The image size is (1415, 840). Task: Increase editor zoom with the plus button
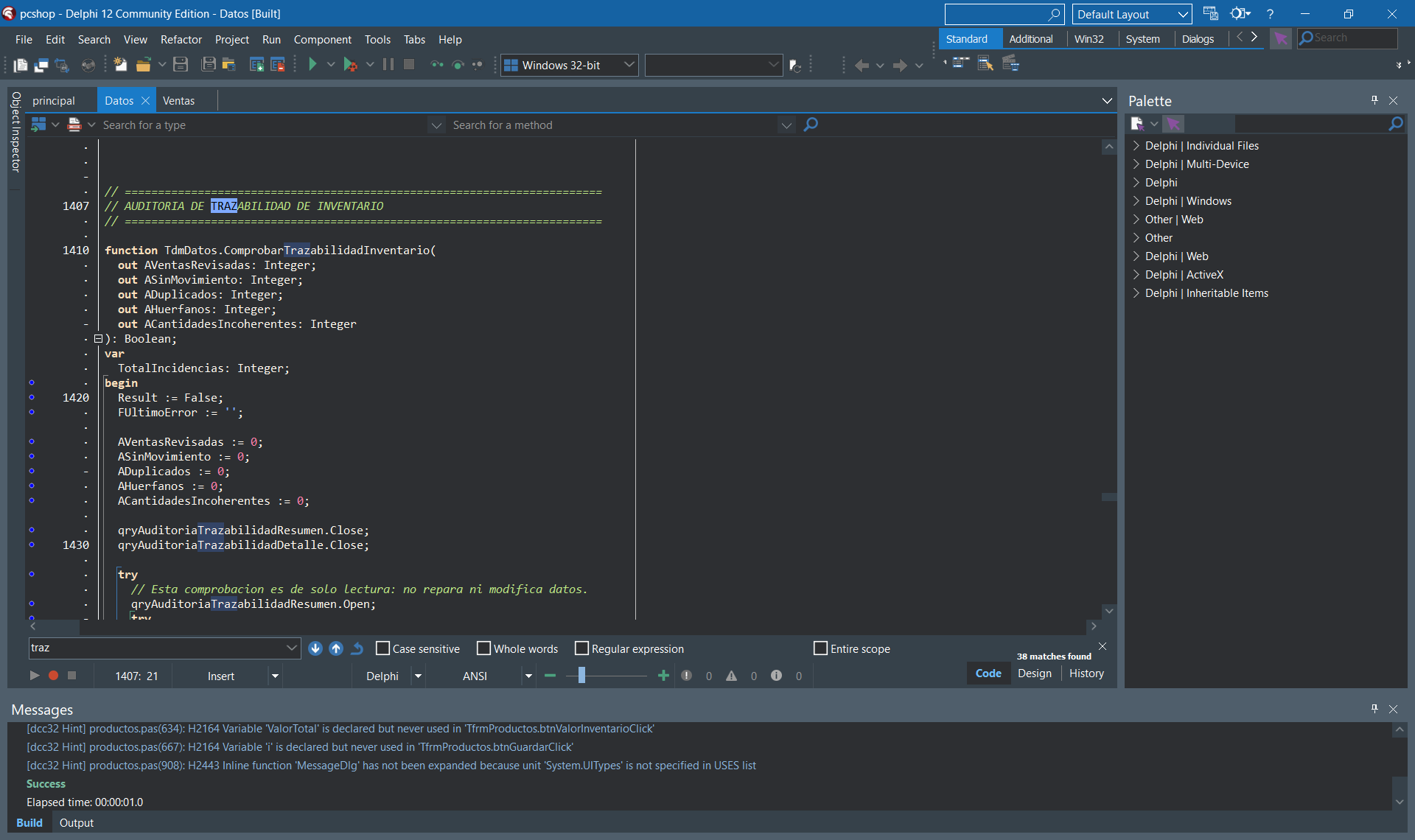[663, 675]
